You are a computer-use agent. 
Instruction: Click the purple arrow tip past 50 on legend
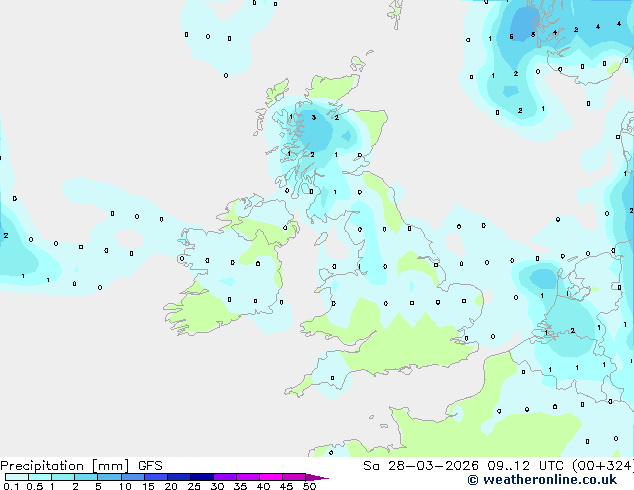coord(317,477)
